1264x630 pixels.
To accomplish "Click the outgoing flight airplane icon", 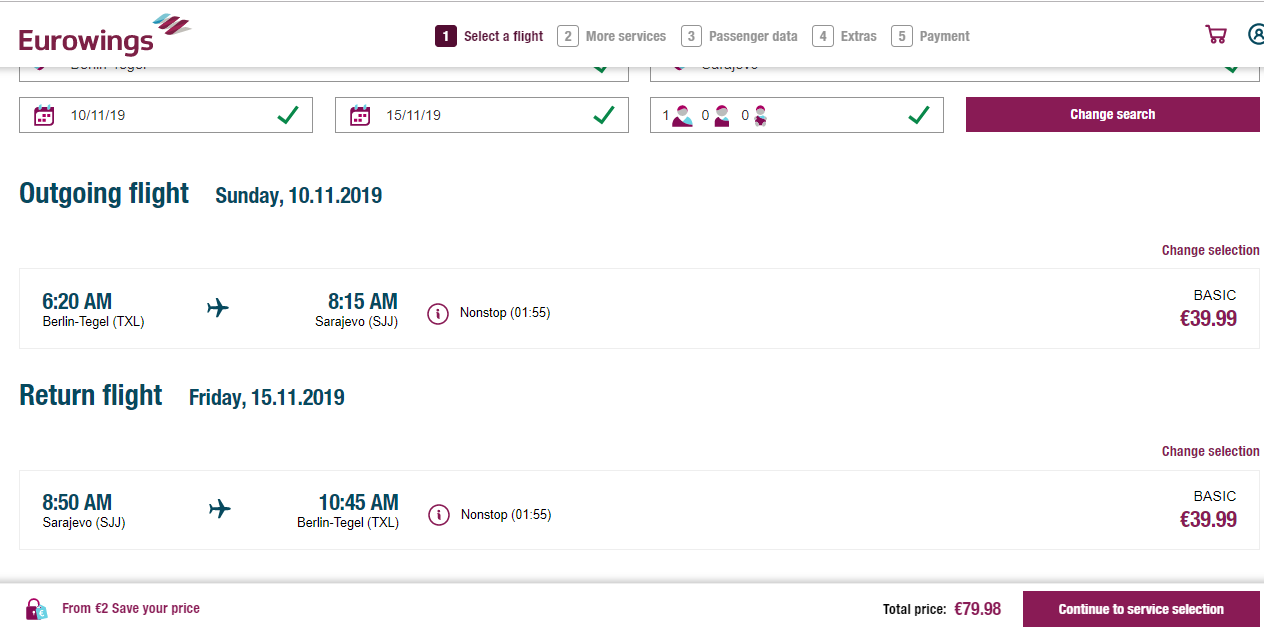I will 218,308.
